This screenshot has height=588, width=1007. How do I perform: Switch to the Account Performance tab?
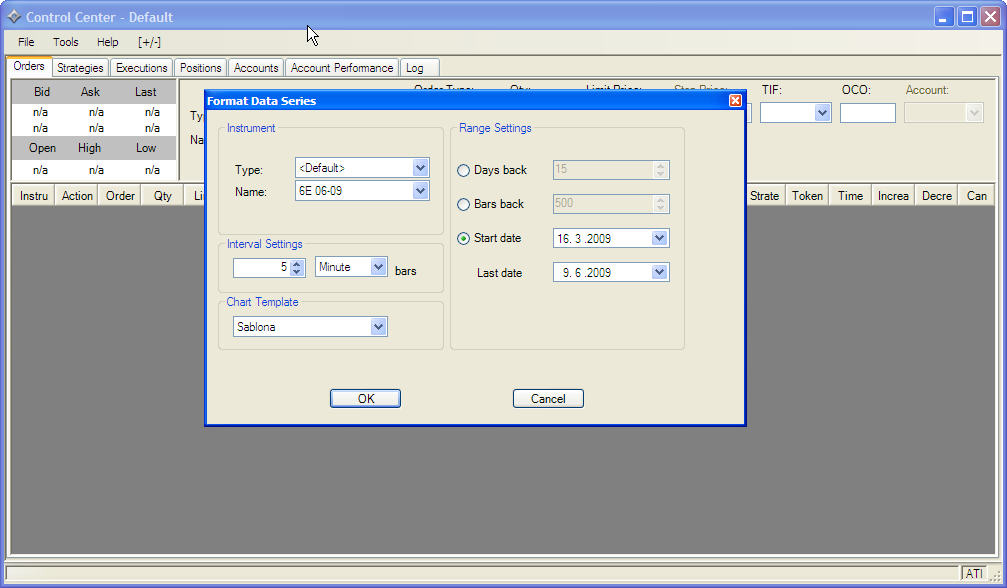pyautogui.click(x=342, y=68)
